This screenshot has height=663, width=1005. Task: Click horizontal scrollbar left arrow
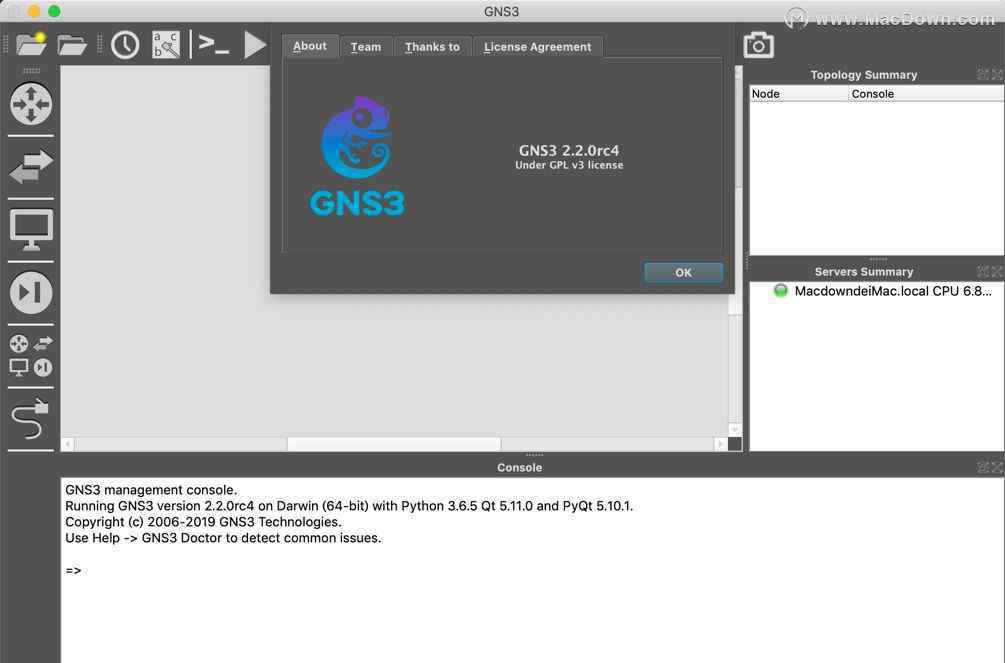click(x=67, y=444)
